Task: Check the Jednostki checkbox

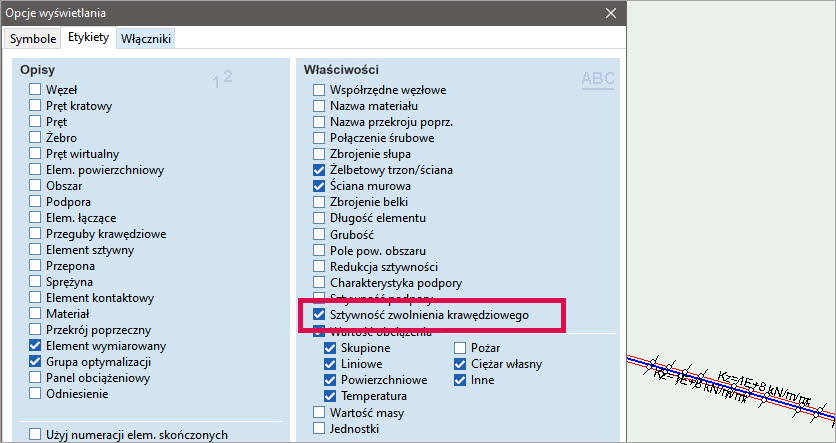Action: 320,428
